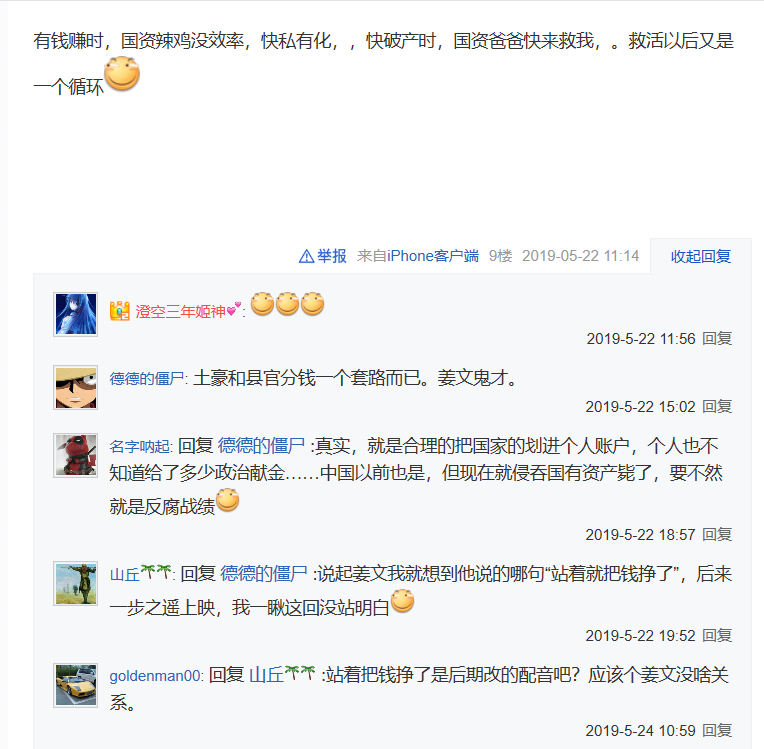Reply to the 2019-5-24 10:59 comment
The image size is (764, 749).
tap(717, 730)
